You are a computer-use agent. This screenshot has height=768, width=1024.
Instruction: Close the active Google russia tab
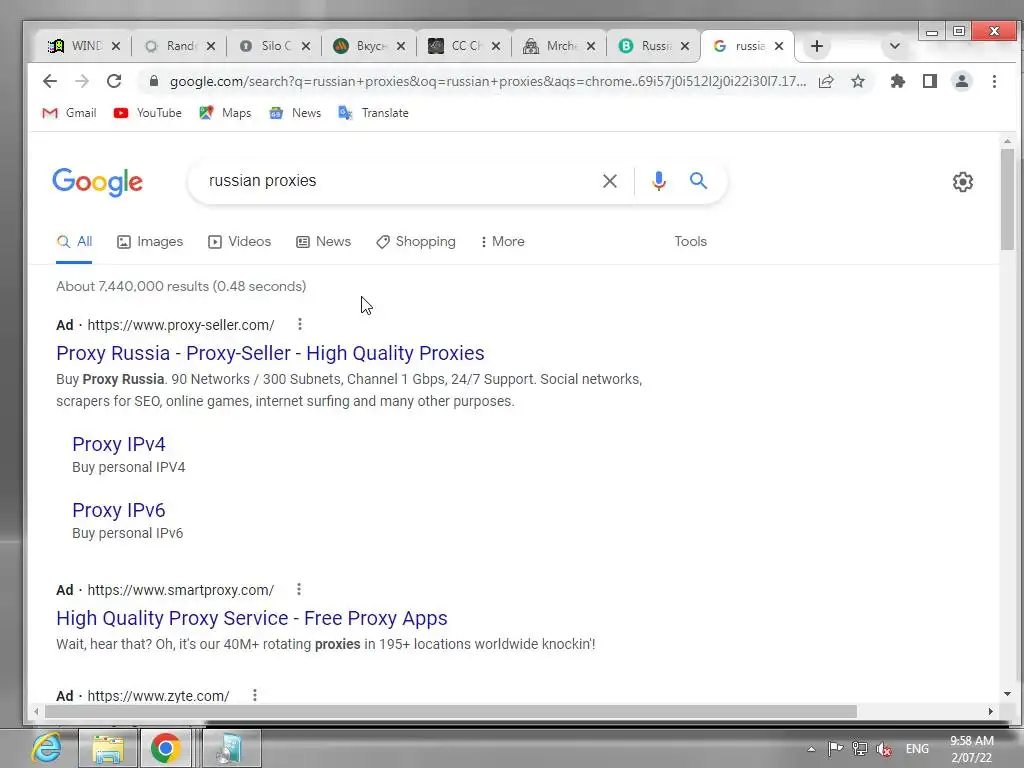click(x=778, y=46)
